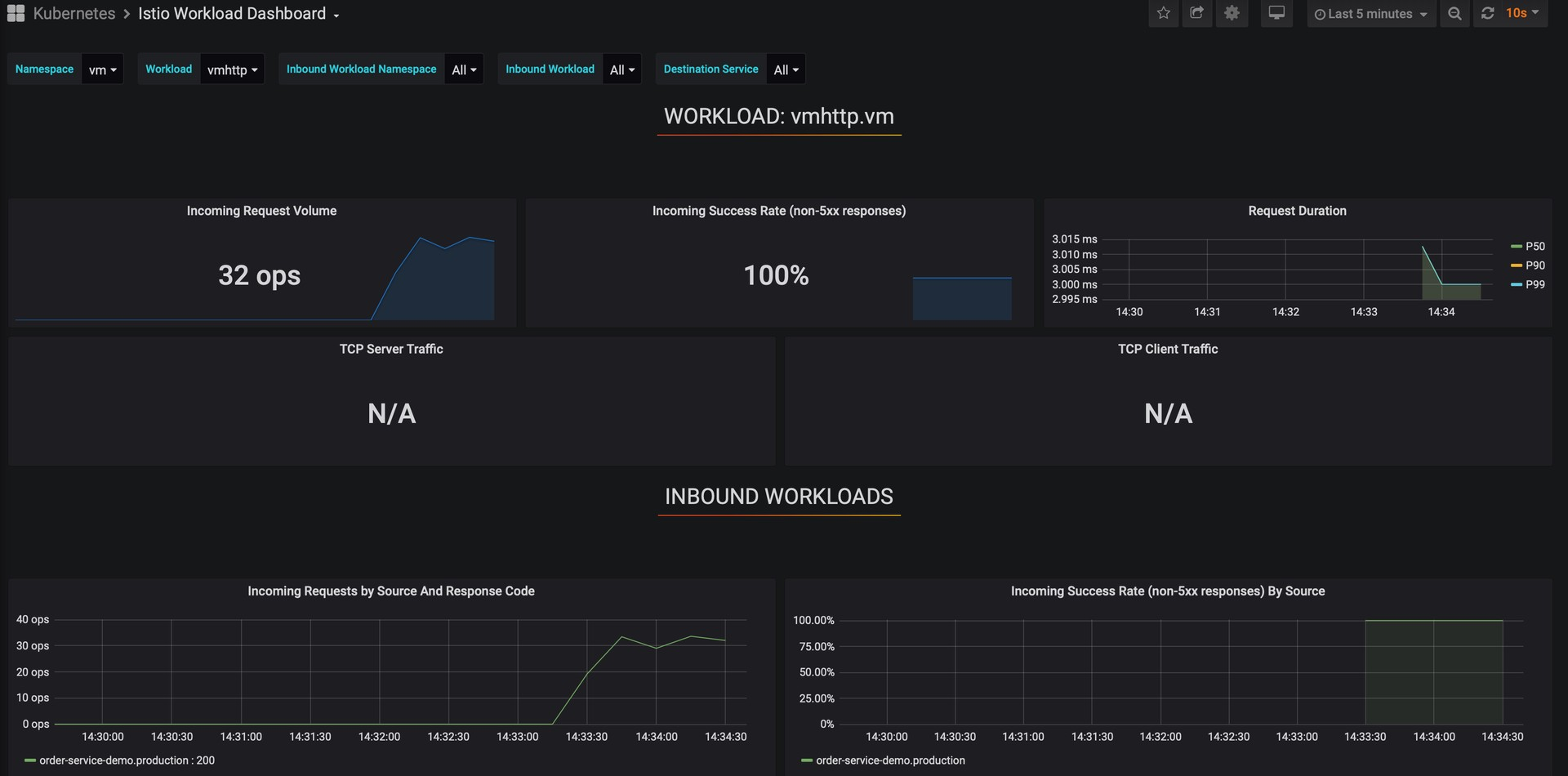Click the 14:34 tick on Request Duration graph
Viewport: 1568px width, 776px height.
click(x=1441, y=312)
